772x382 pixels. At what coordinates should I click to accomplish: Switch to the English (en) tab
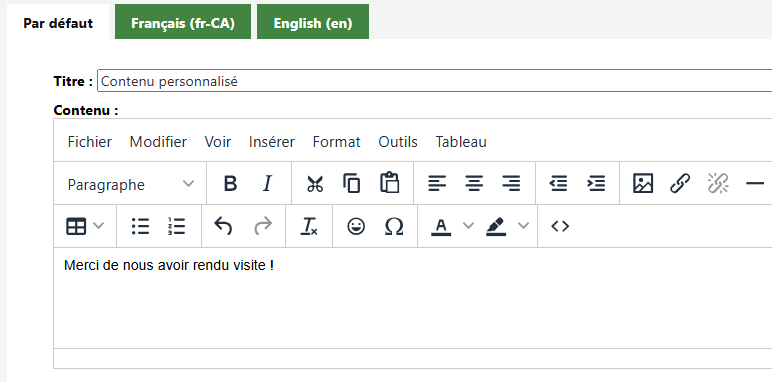tap(313, 22)
